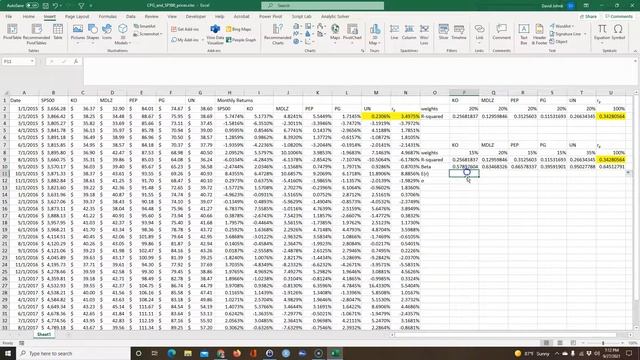Insert a PivotTable

[x=12, y=33]
